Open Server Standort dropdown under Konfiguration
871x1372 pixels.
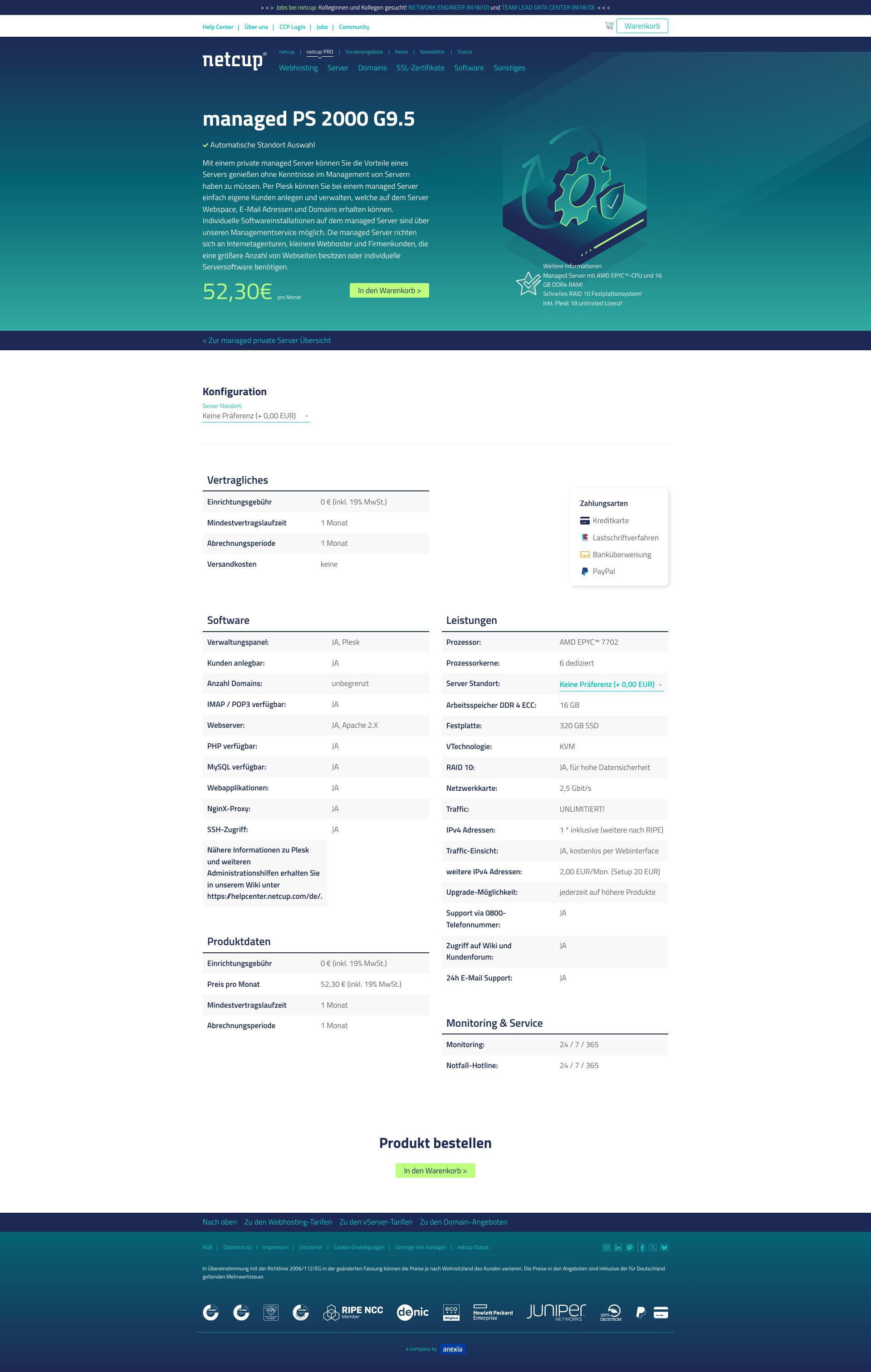pos(256,416)
